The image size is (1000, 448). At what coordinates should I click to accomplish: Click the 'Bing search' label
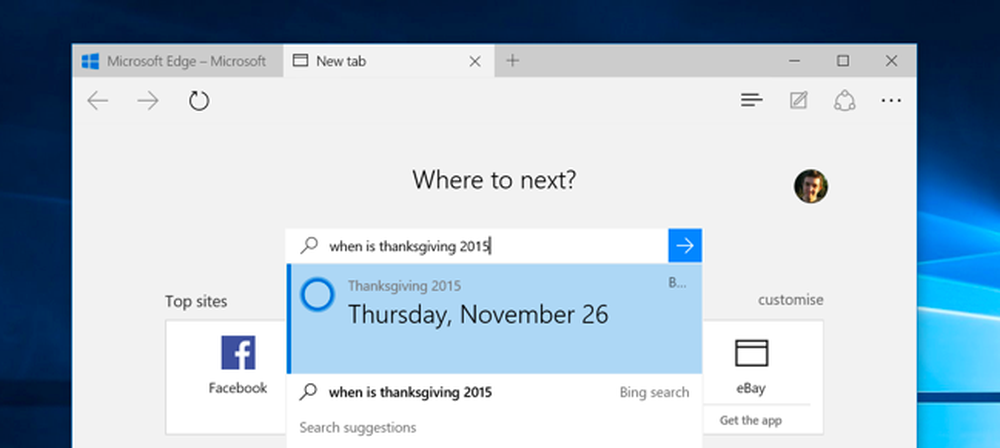654,392
